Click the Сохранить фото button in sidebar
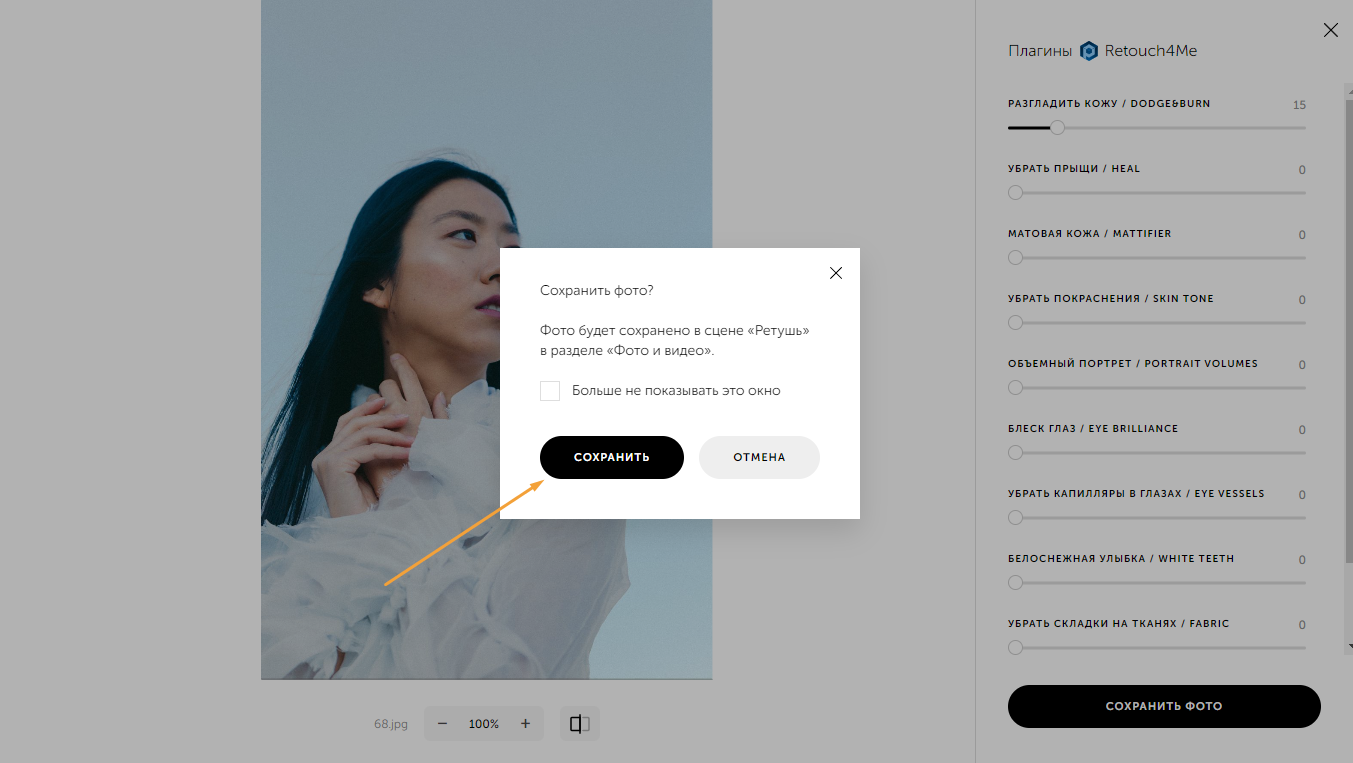The height and width of the screenshot is (763, 1353). pos(1164,706)
